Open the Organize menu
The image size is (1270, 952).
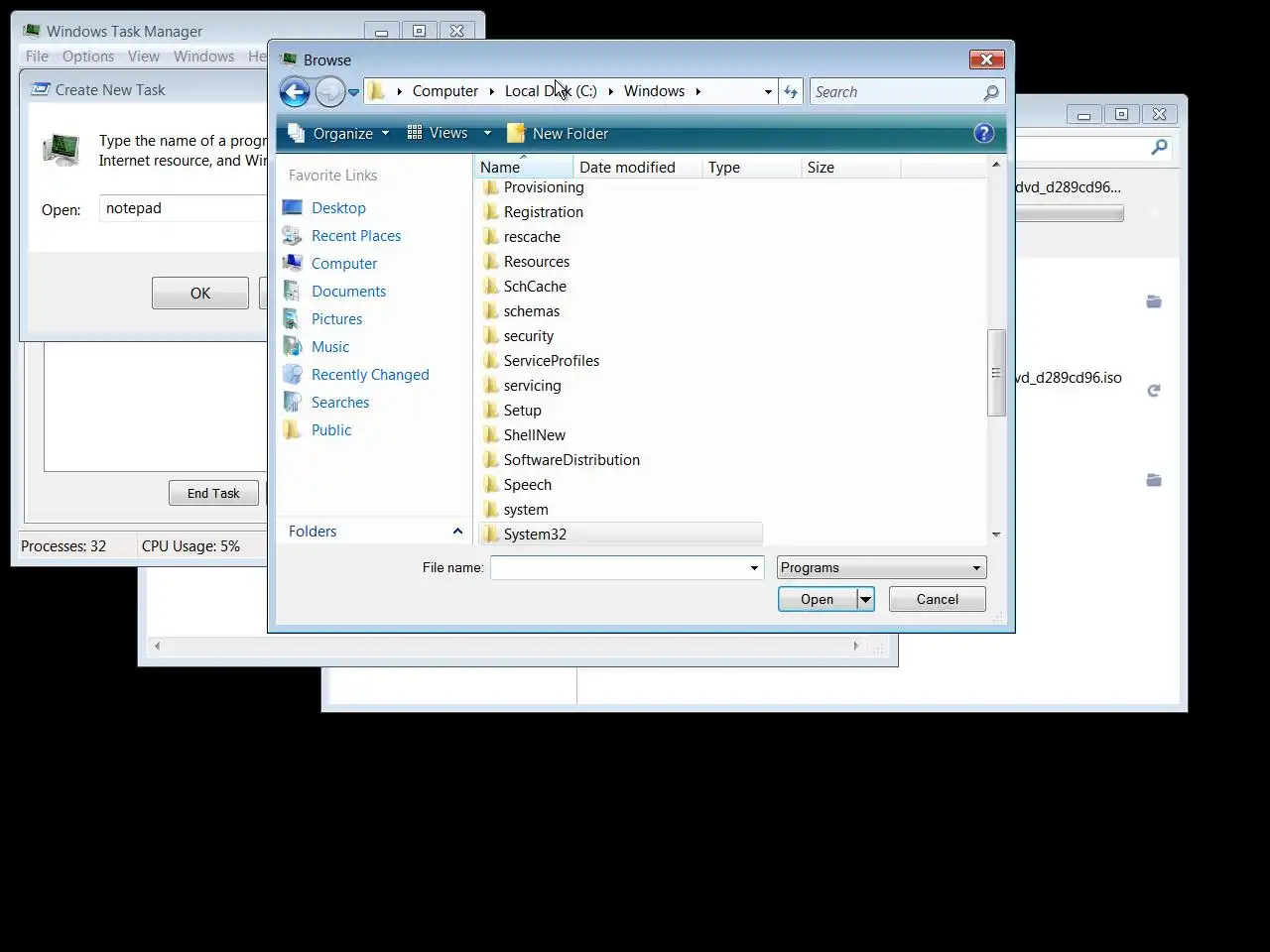click(338, 133)
